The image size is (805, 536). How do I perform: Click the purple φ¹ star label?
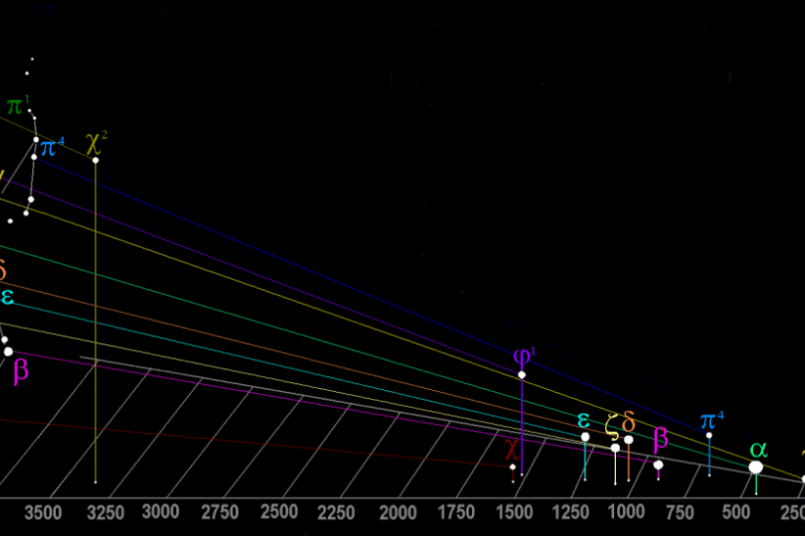523,357
